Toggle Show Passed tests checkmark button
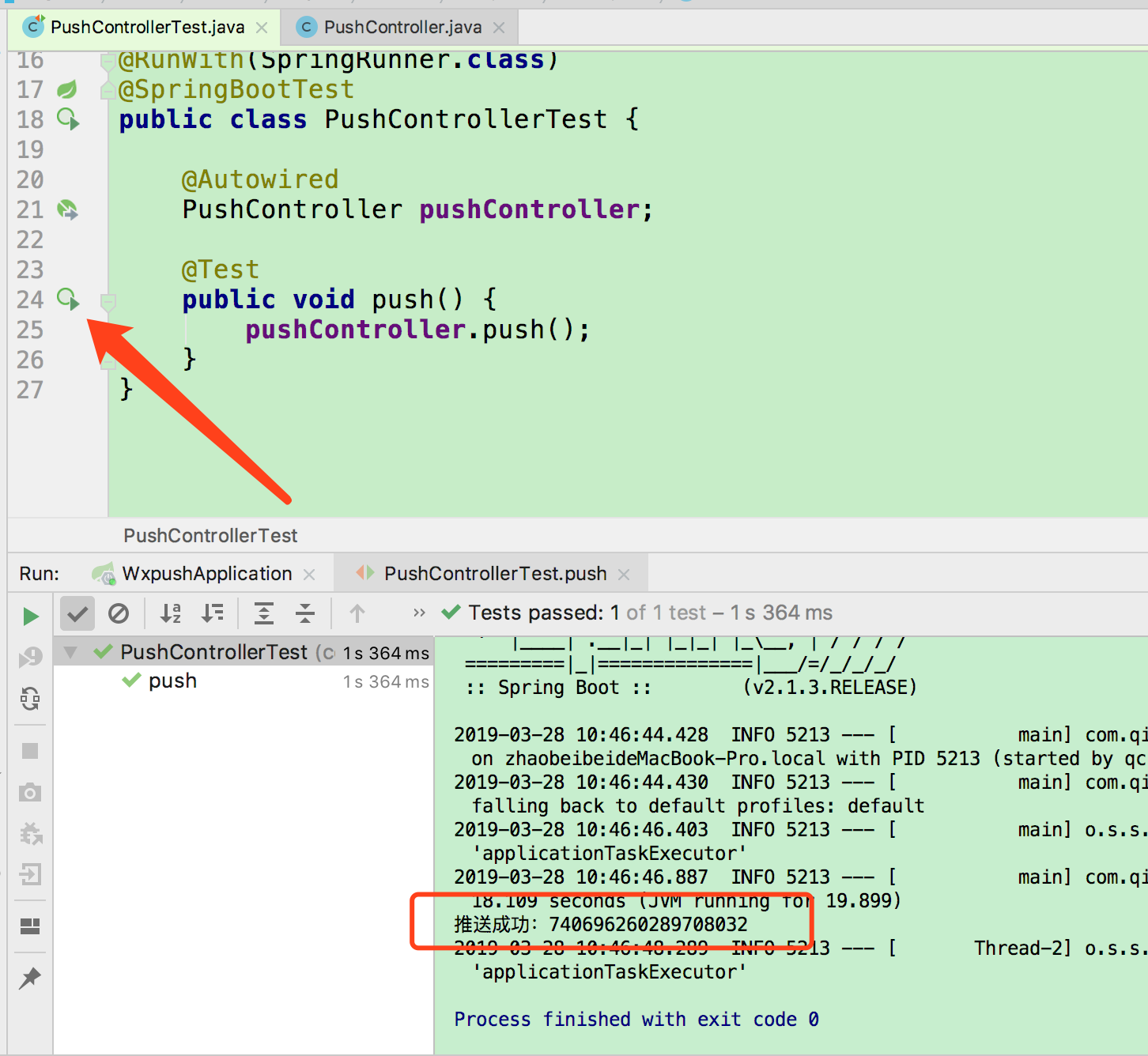The height and width of the screenshot is (1056, 1148). tap(77, 613)
